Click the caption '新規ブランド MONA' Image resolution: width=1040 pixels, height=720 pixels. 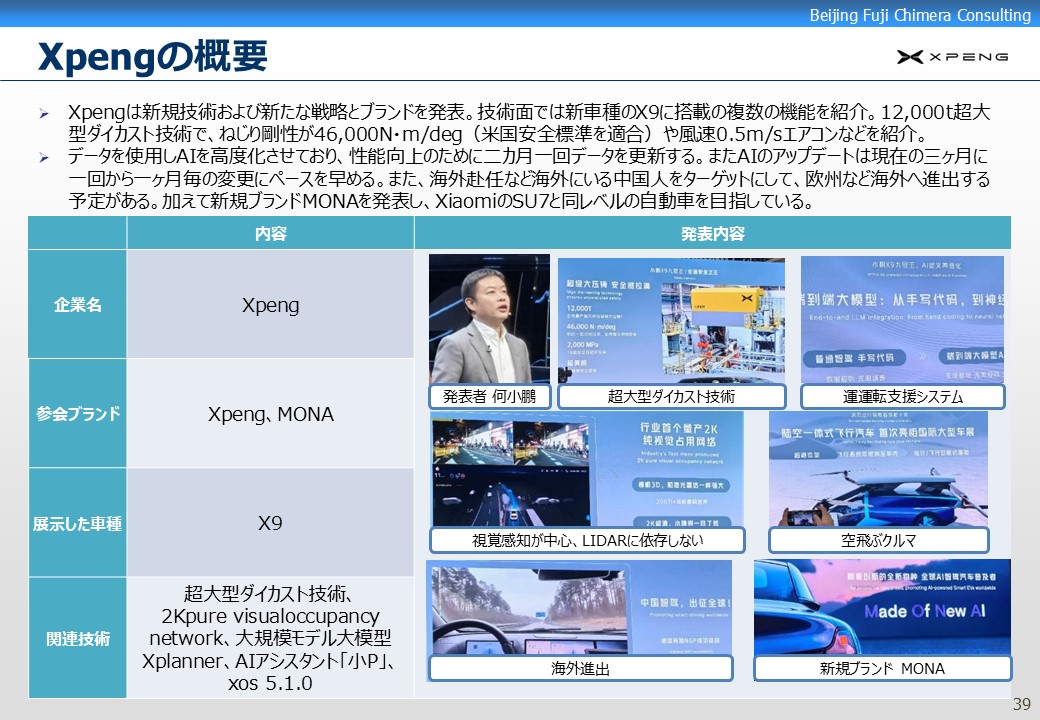883,668
